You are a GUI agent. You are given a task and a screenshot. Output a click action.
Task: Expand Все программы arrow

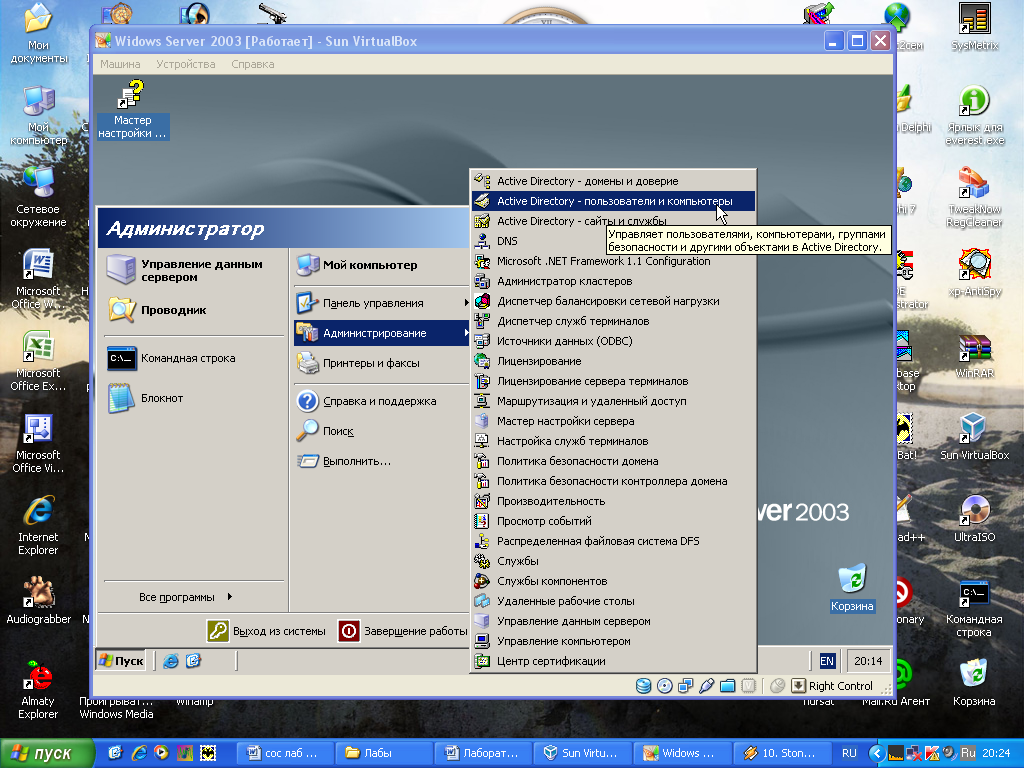[x=230, y=597]
